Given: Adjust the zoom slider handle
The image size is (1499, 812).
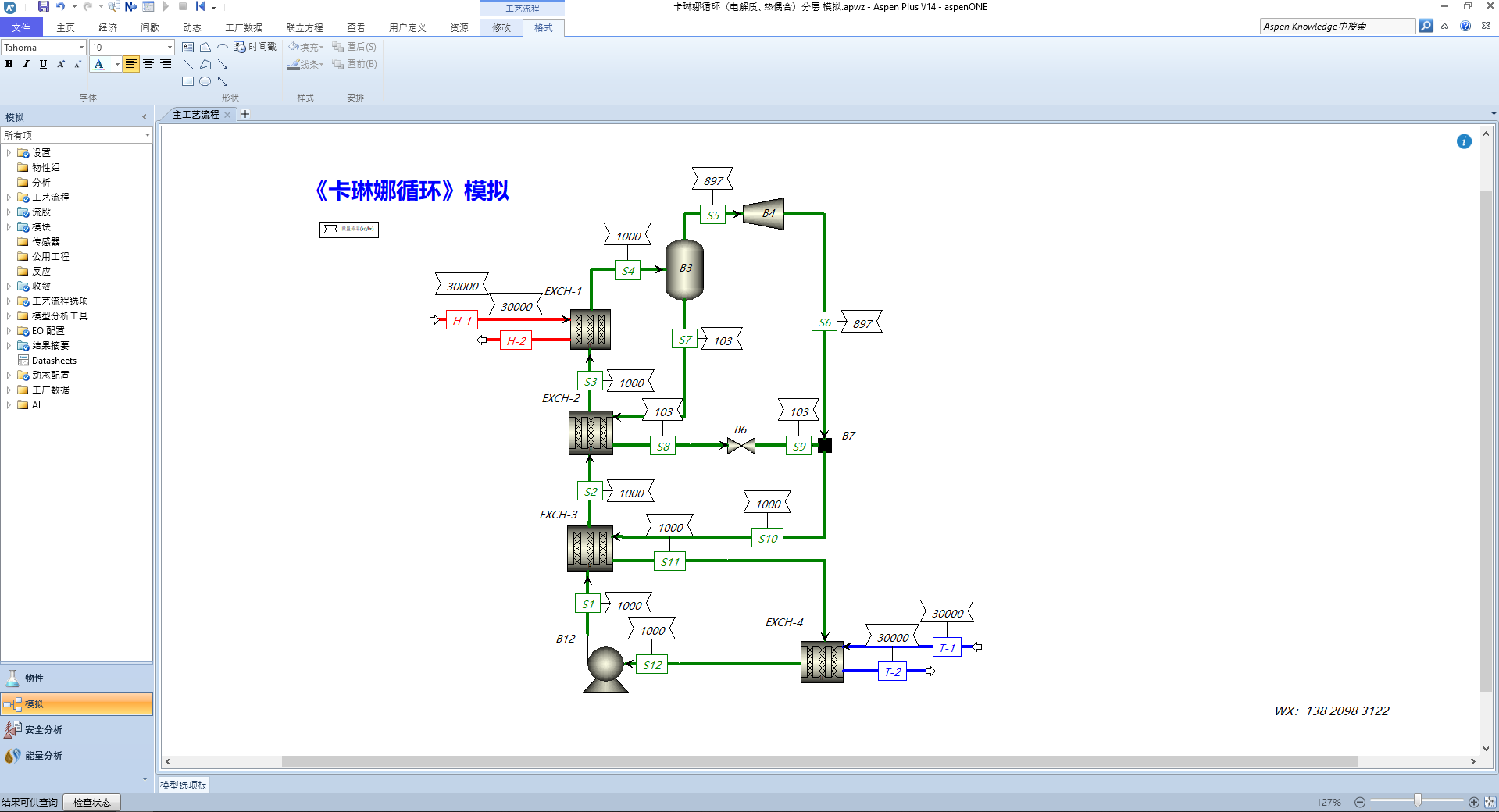Looking at the screenshot, I should (x=1417, y=801).
